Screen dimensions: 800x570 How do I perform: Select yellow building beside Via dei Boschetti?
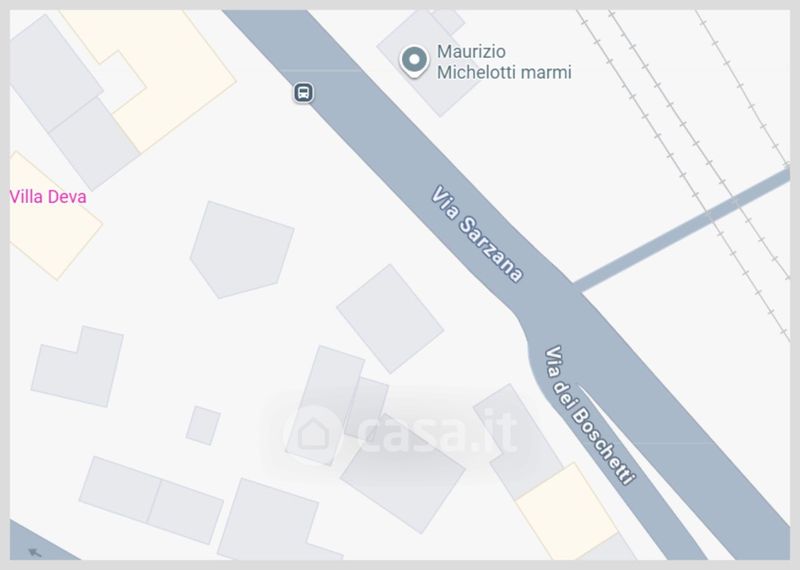(567, 512)
